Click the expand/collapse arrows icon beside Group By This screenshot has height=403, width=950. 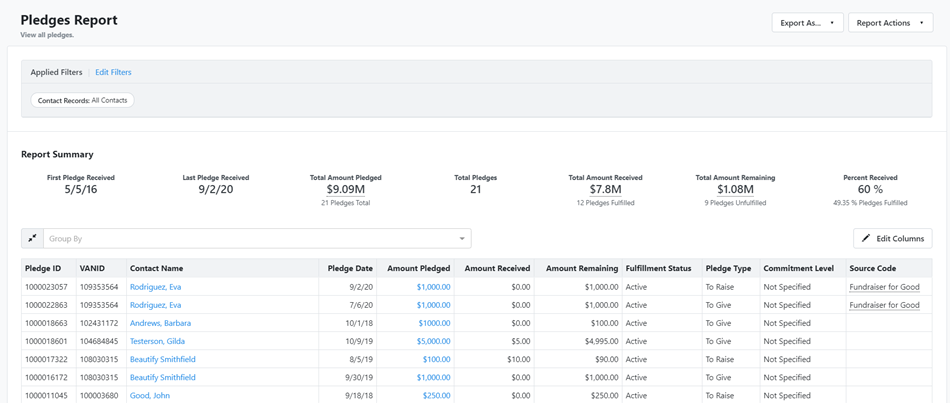click(x=32, y=238)
